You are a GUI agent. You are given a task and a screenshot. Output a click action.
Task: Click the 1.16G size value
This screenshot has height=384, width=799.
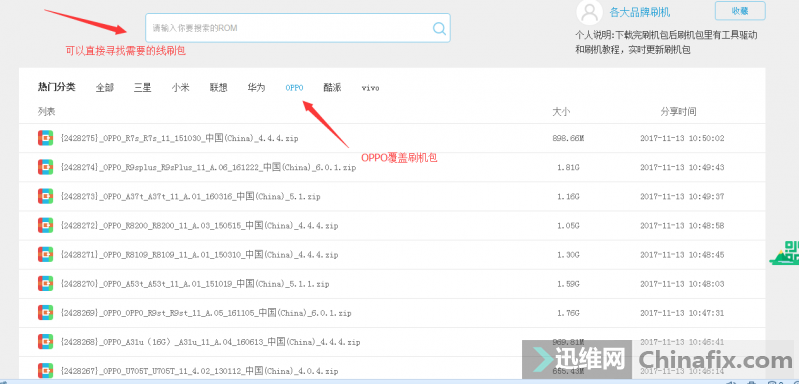tap(569, 196)
